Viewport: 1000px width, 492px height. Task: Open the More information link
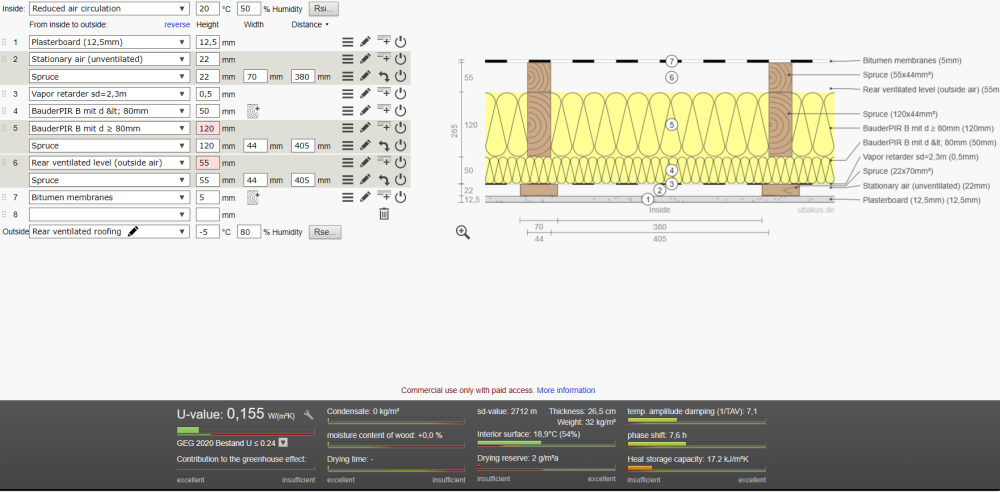566,390
